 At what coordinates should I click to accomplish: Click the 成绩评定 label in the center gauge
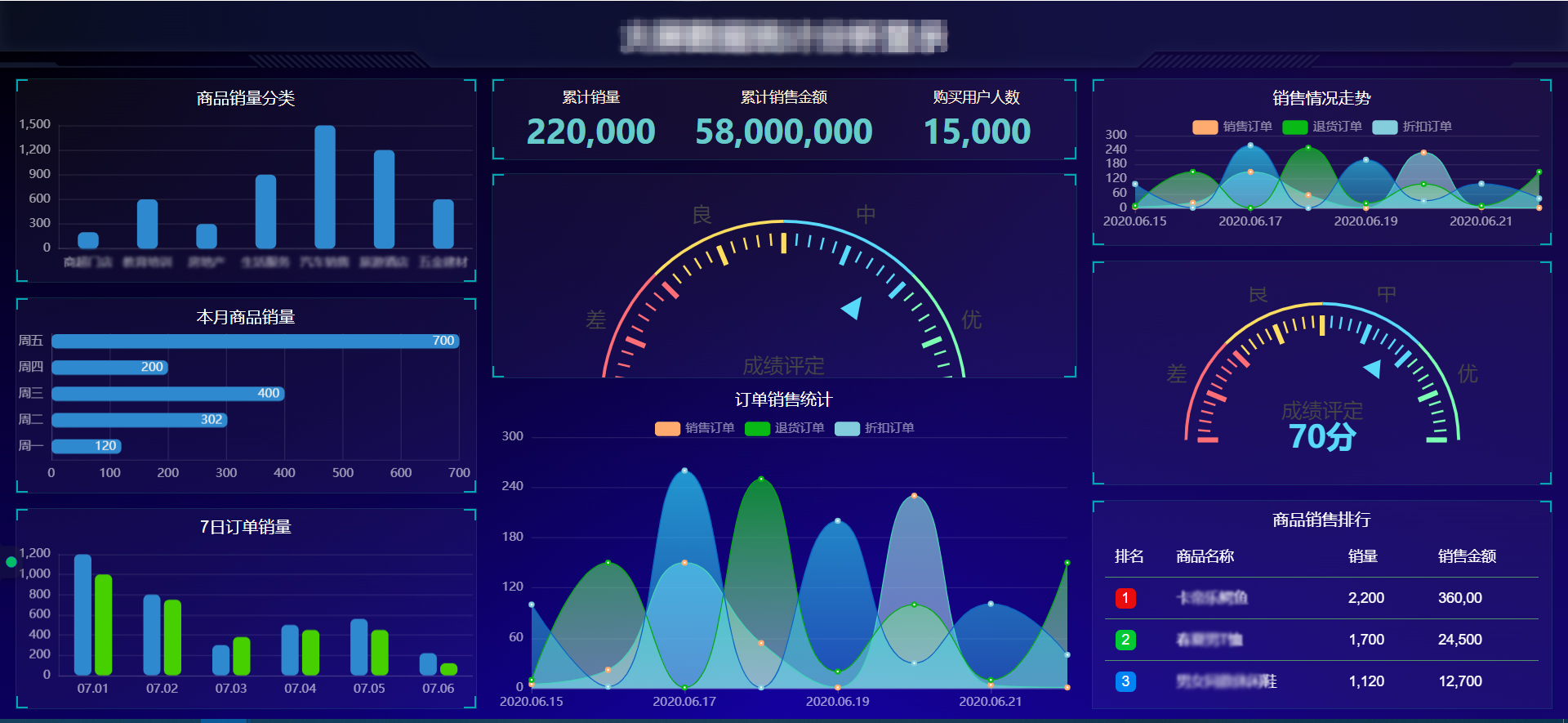[784, 366]
